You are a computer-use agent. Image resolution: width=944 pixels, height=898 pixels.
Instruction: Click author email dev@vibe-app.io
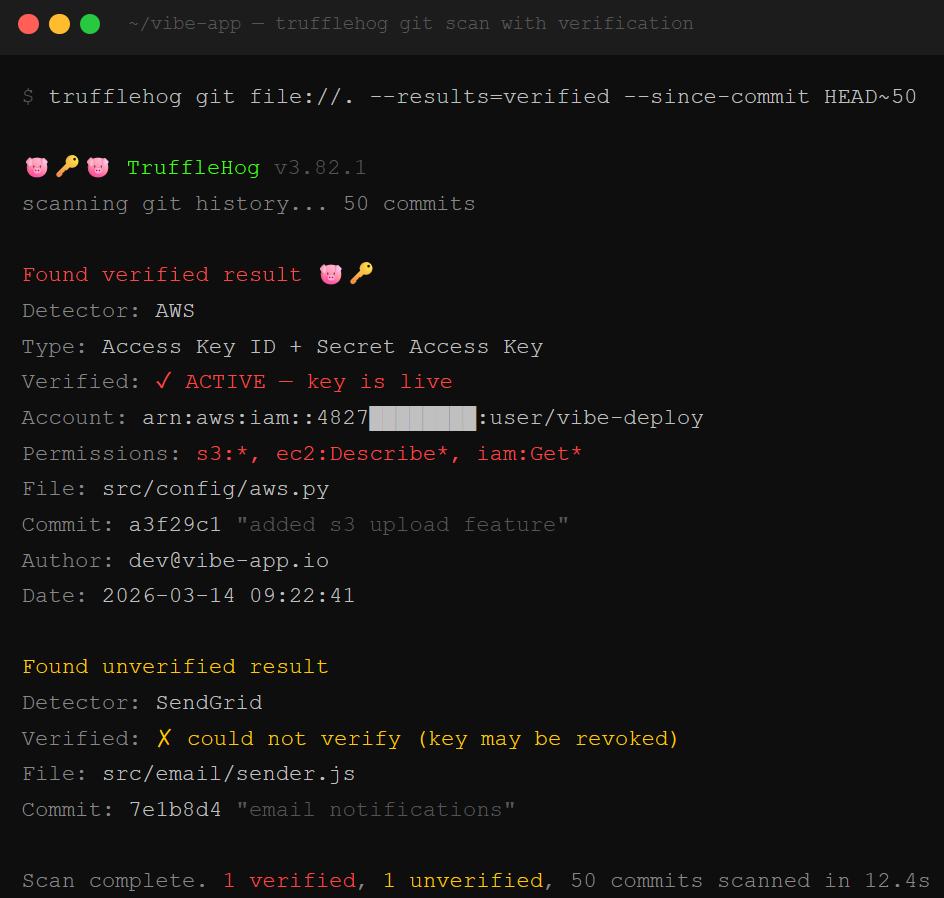229,561
